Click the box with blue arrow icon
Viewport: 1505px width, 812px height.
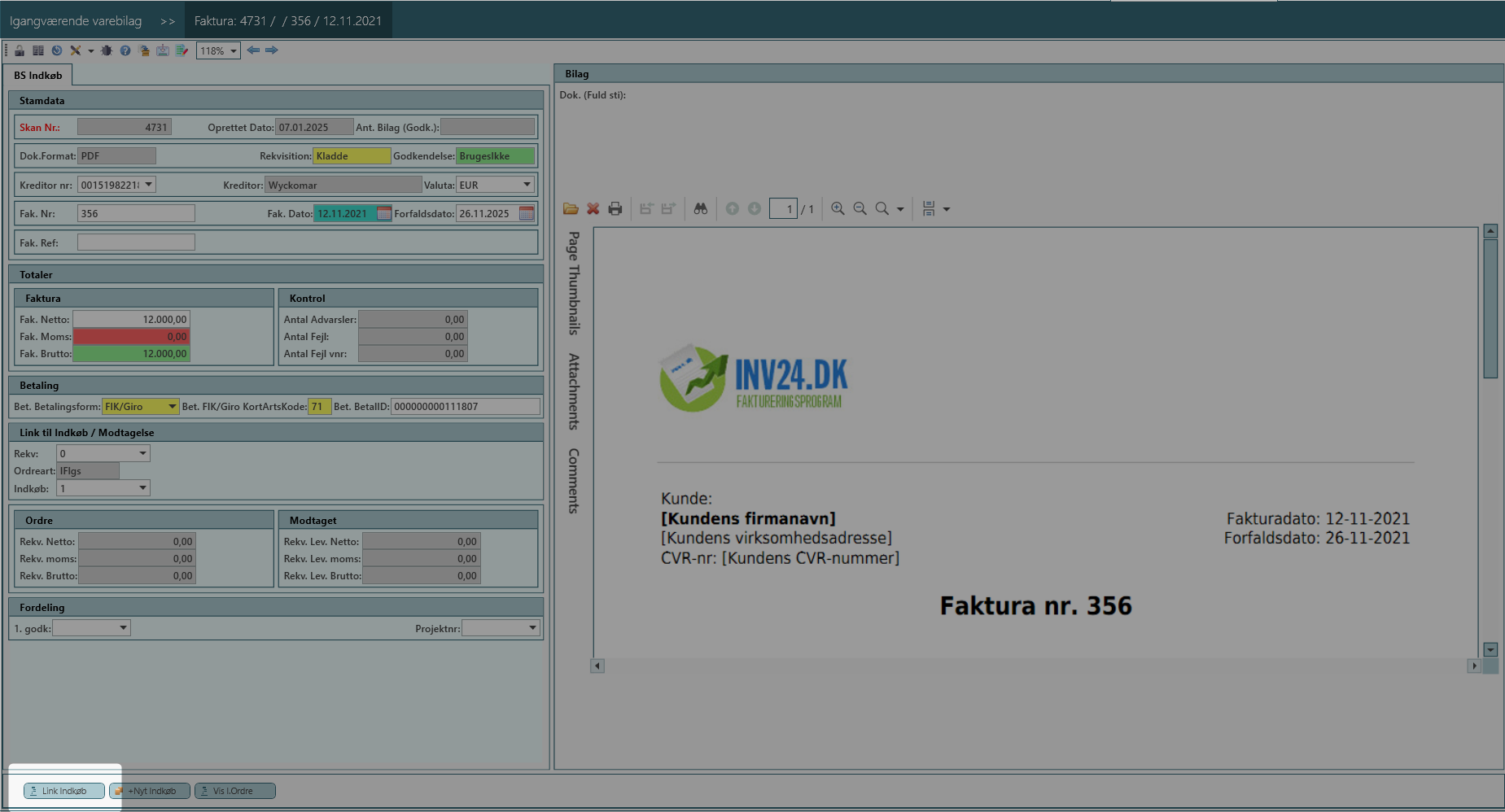144,50
